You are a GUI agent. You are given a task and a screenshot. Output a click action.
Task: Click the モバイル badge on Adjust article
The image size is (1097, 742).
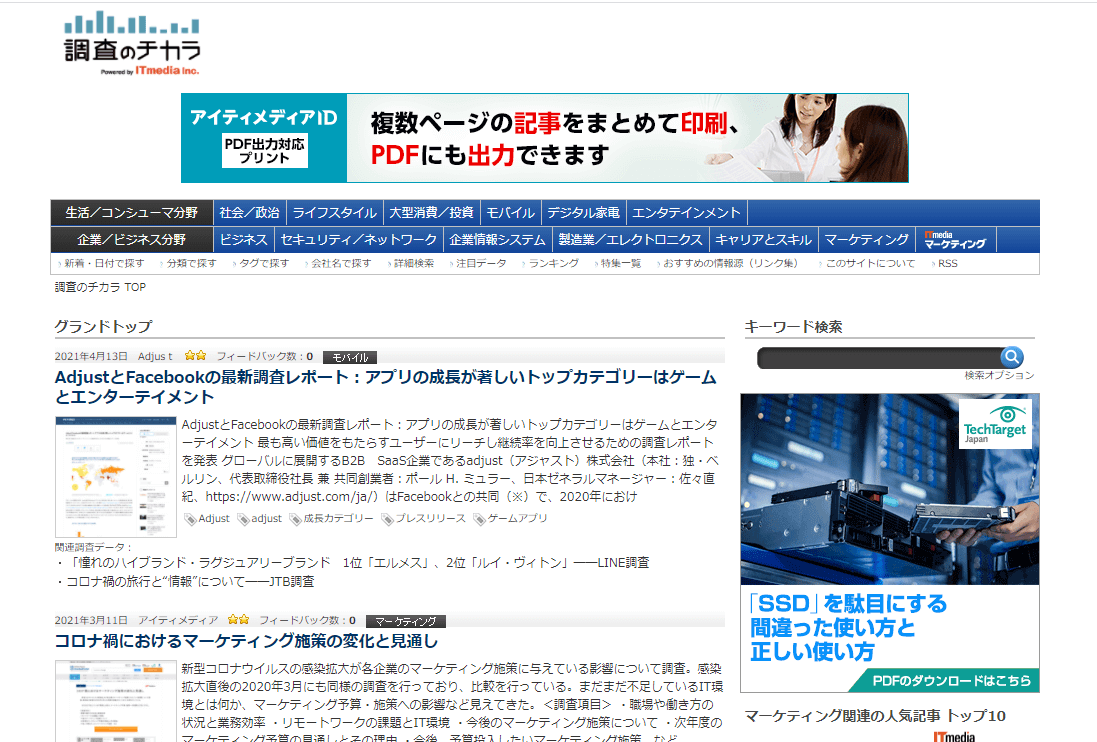pyautogui.click(x=350, y=357)
